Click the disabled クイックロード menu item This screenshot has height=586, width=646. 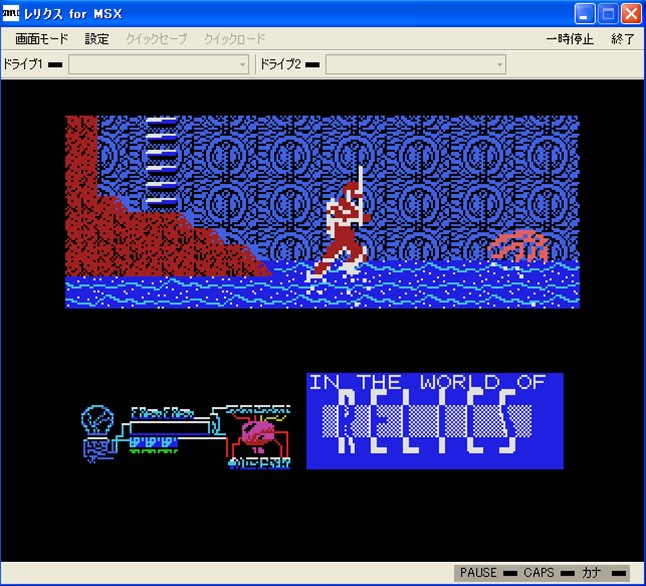point(234,39)
